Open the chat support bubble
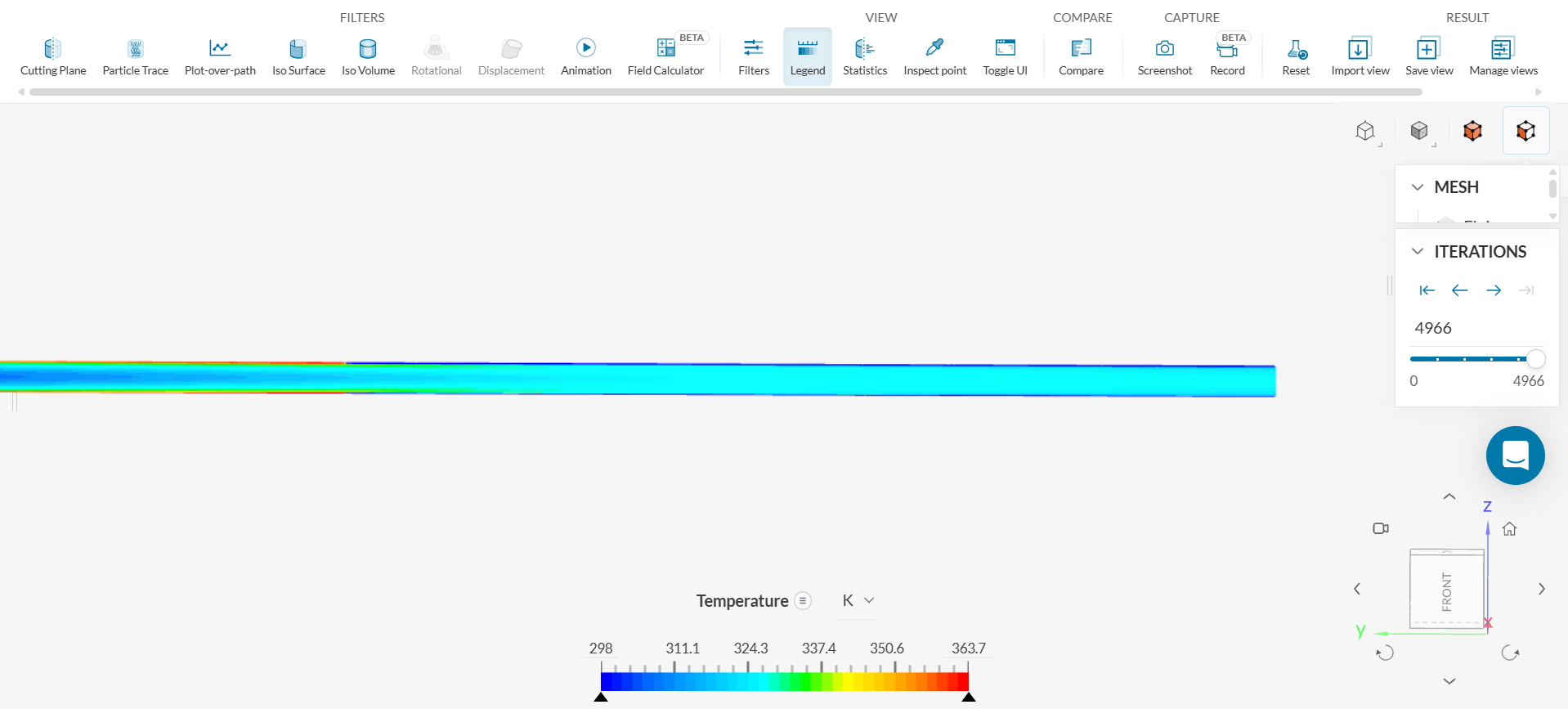Viewport: 1568px width, 709px height. click(1515, 455)
